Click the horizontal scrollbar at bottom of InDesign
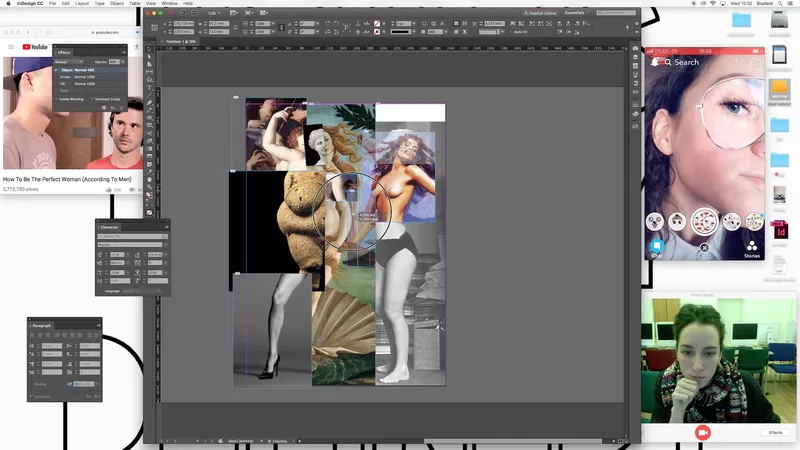800x450 pixels. [x=513, y=441]
